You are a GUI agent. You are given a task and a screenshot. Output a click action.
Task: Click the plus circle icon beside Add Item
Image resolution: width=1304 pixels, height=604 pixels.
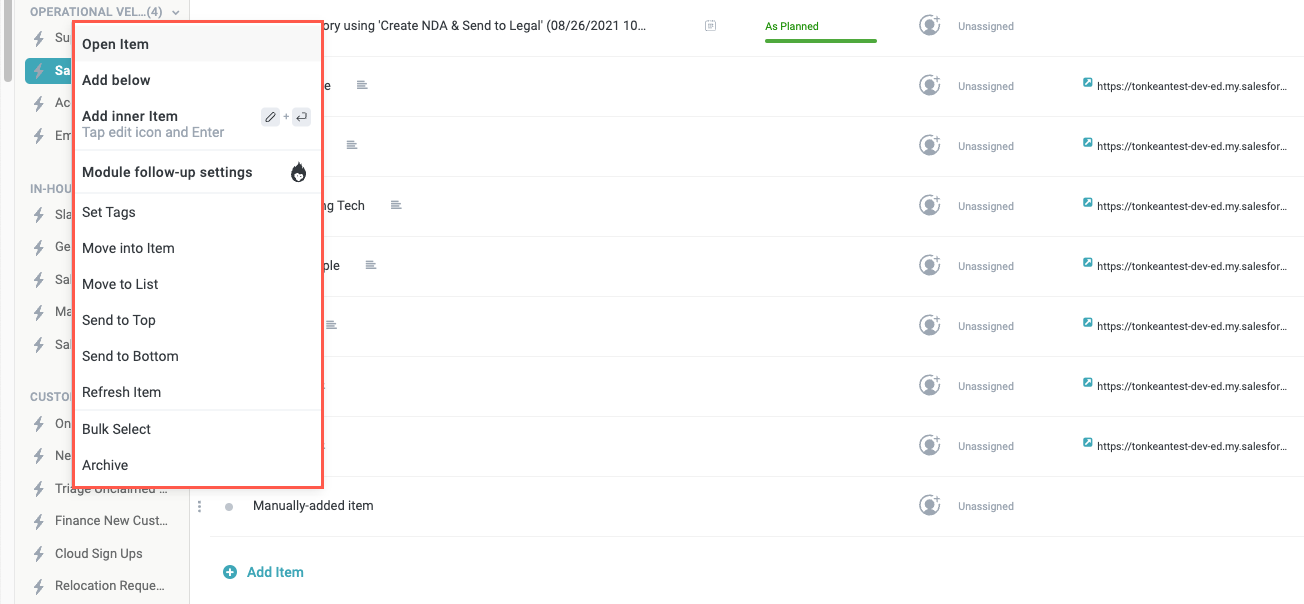coord(230,572)
